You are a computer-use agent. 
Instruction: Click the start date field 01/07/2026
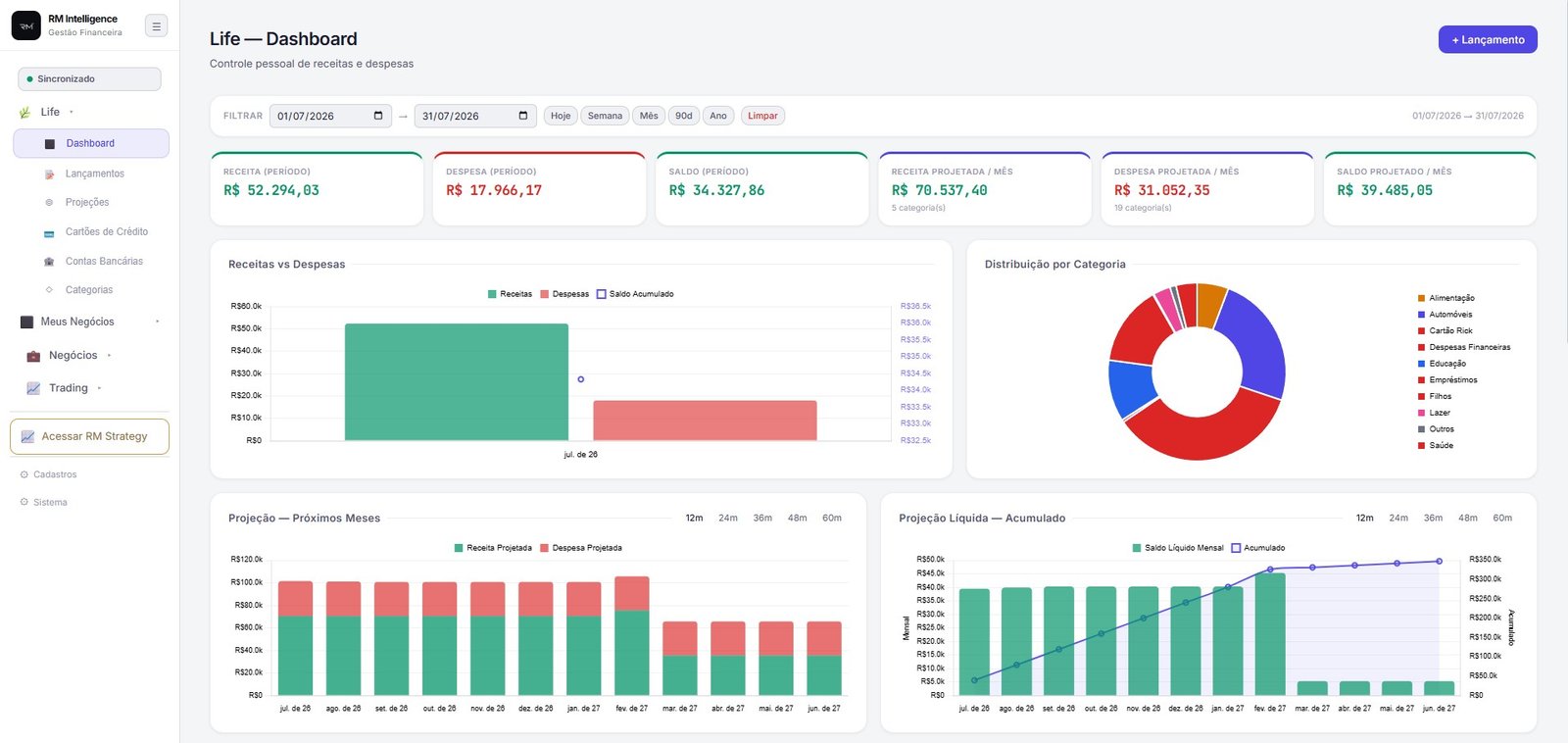point(330,116)
